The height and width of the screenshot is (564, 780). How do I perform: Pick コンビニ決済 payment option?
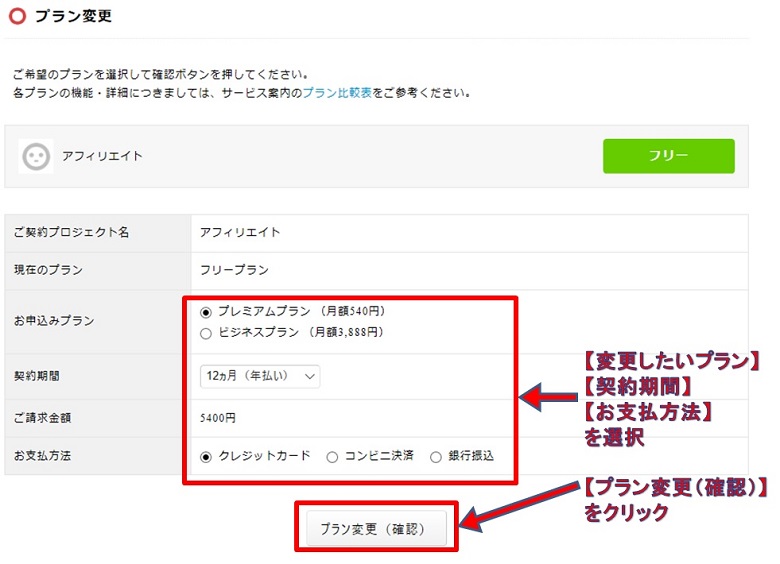(332, 457)
